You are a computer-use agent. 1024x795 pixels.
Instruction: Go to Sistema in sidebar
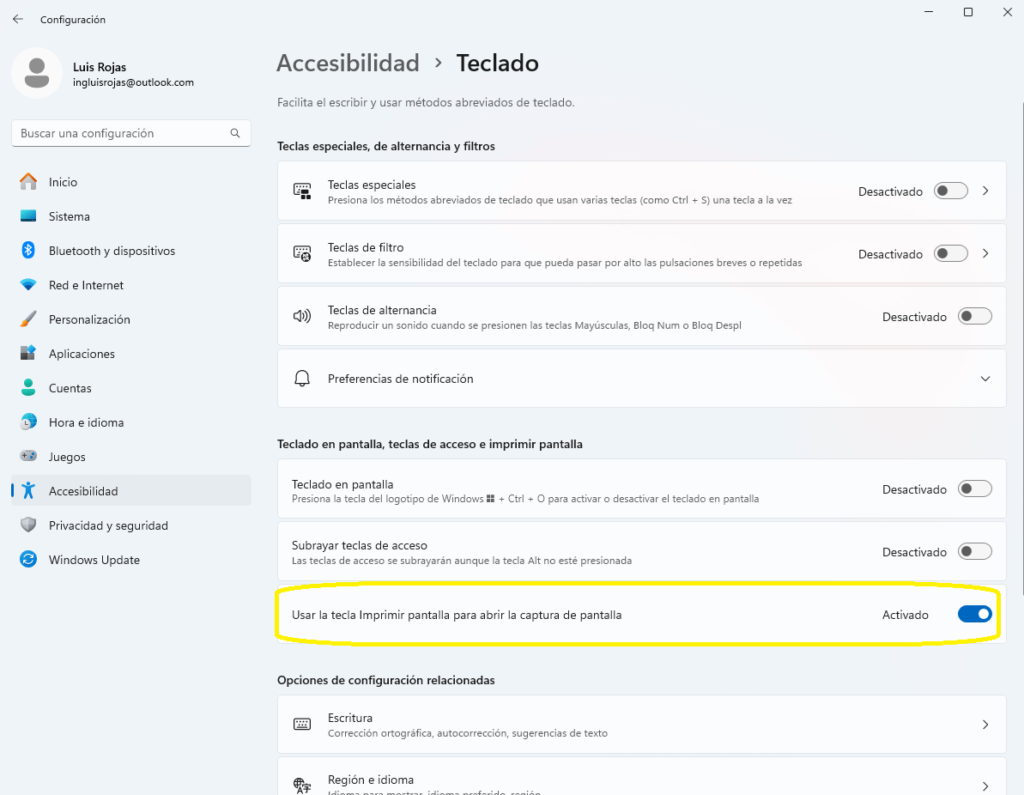click(x=69, y=217)
